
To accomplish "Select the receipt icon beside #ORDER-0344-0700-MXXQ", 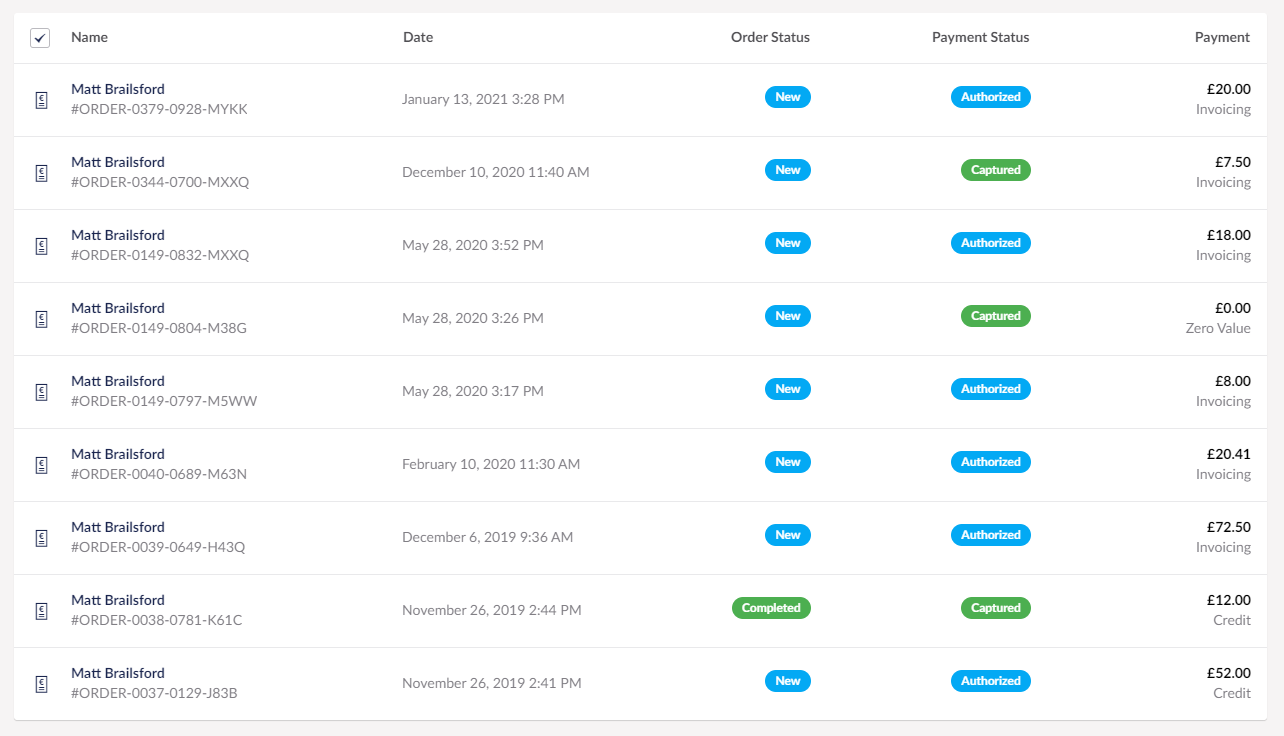I will pos(41,172).
